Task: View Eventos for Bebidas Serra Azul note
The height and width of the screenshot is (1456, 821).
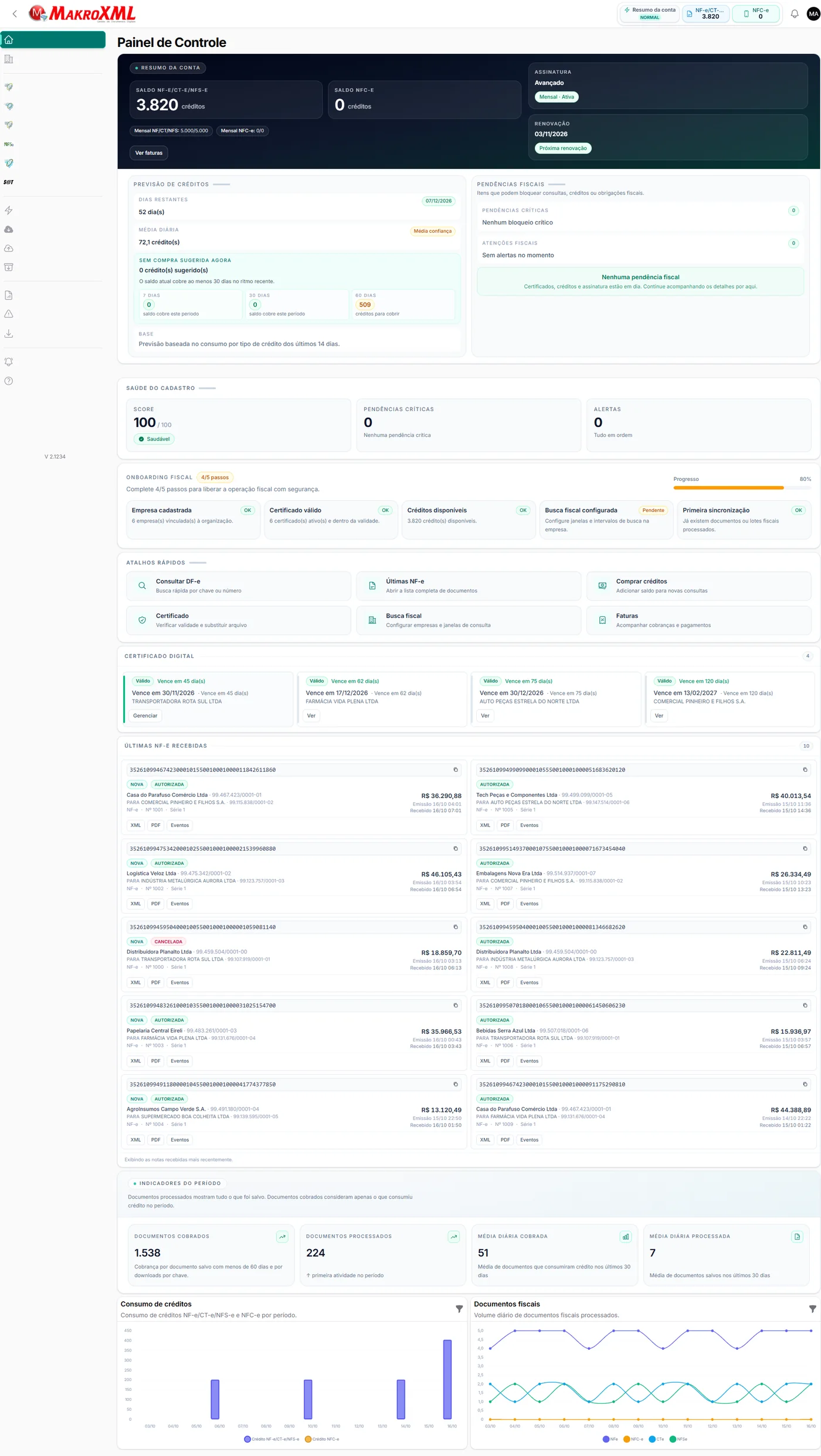Action: [x=529, y=1061]
